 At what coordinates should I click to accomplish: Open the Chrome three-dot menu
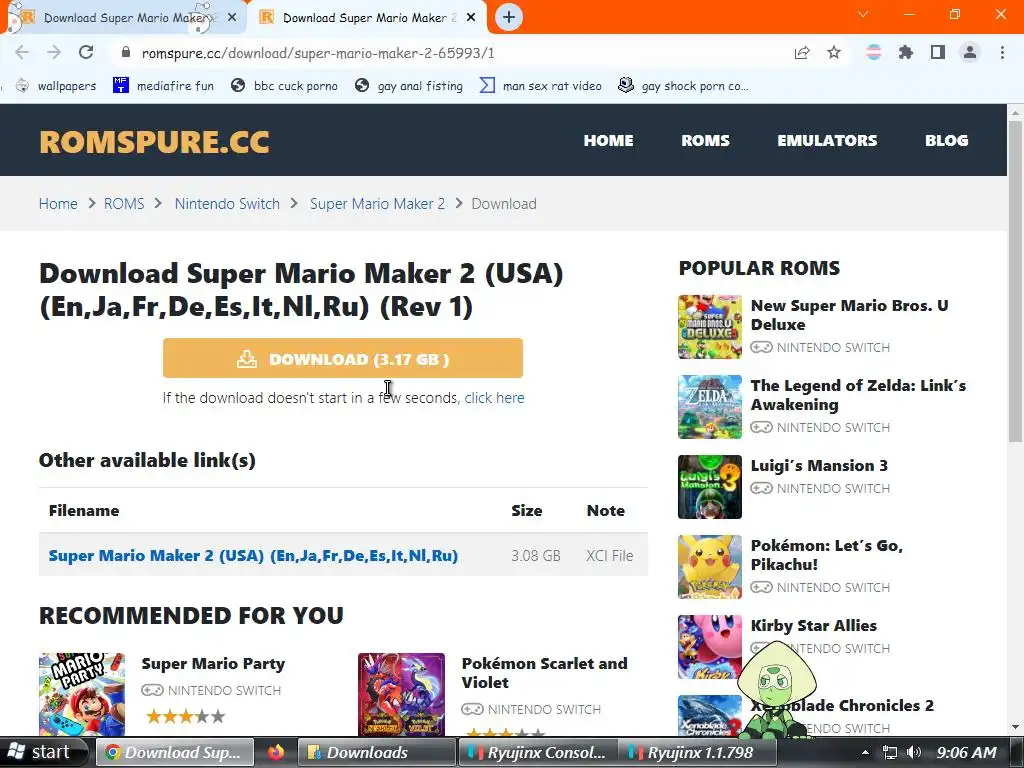1002,52
